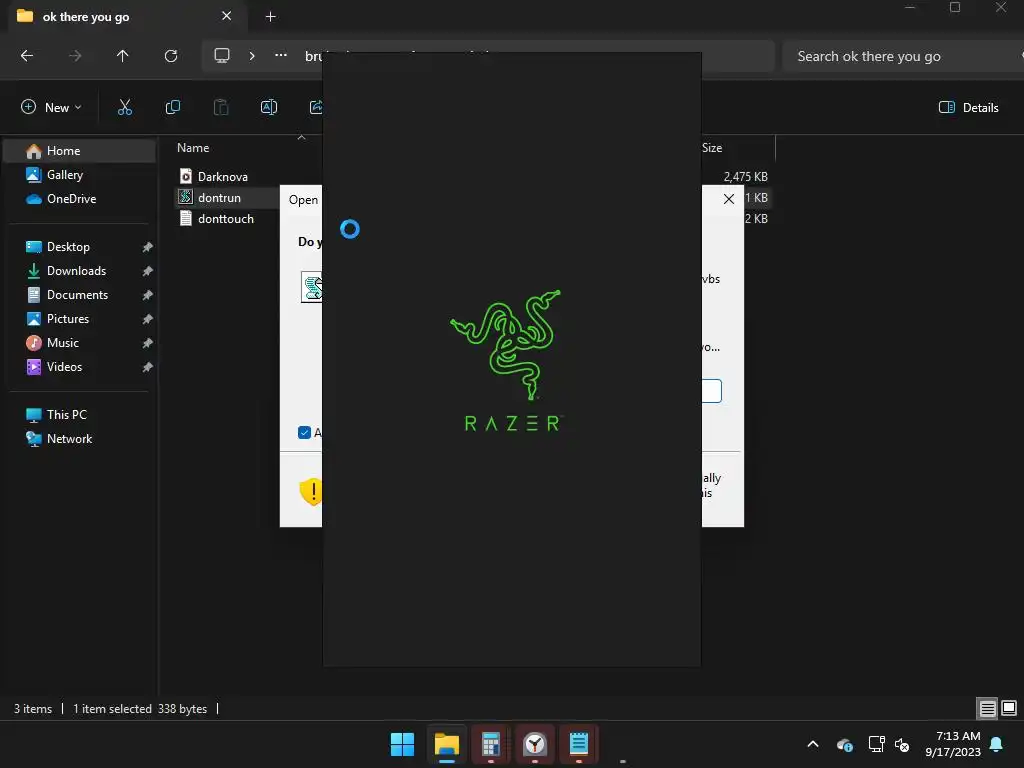Screen dimensions: 1024x768
Task: Switch to details list view icon
Action: point(987,708)
